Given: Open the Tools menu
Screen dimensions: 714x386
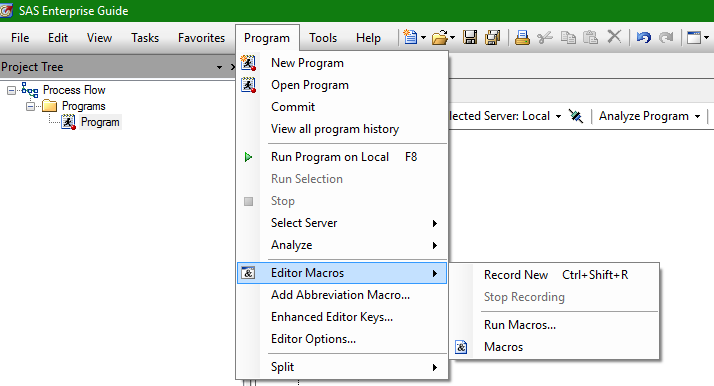Looking at the screenshot, I should tap(323, 38).
